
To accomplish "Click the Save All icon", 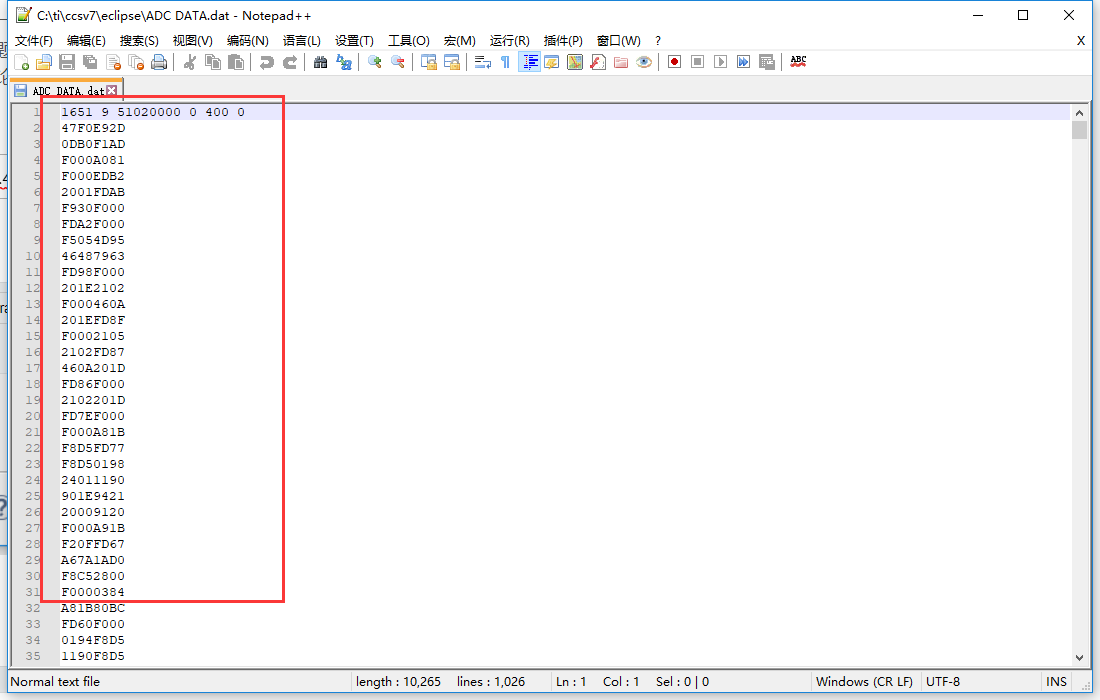I will tap(90, 62).
